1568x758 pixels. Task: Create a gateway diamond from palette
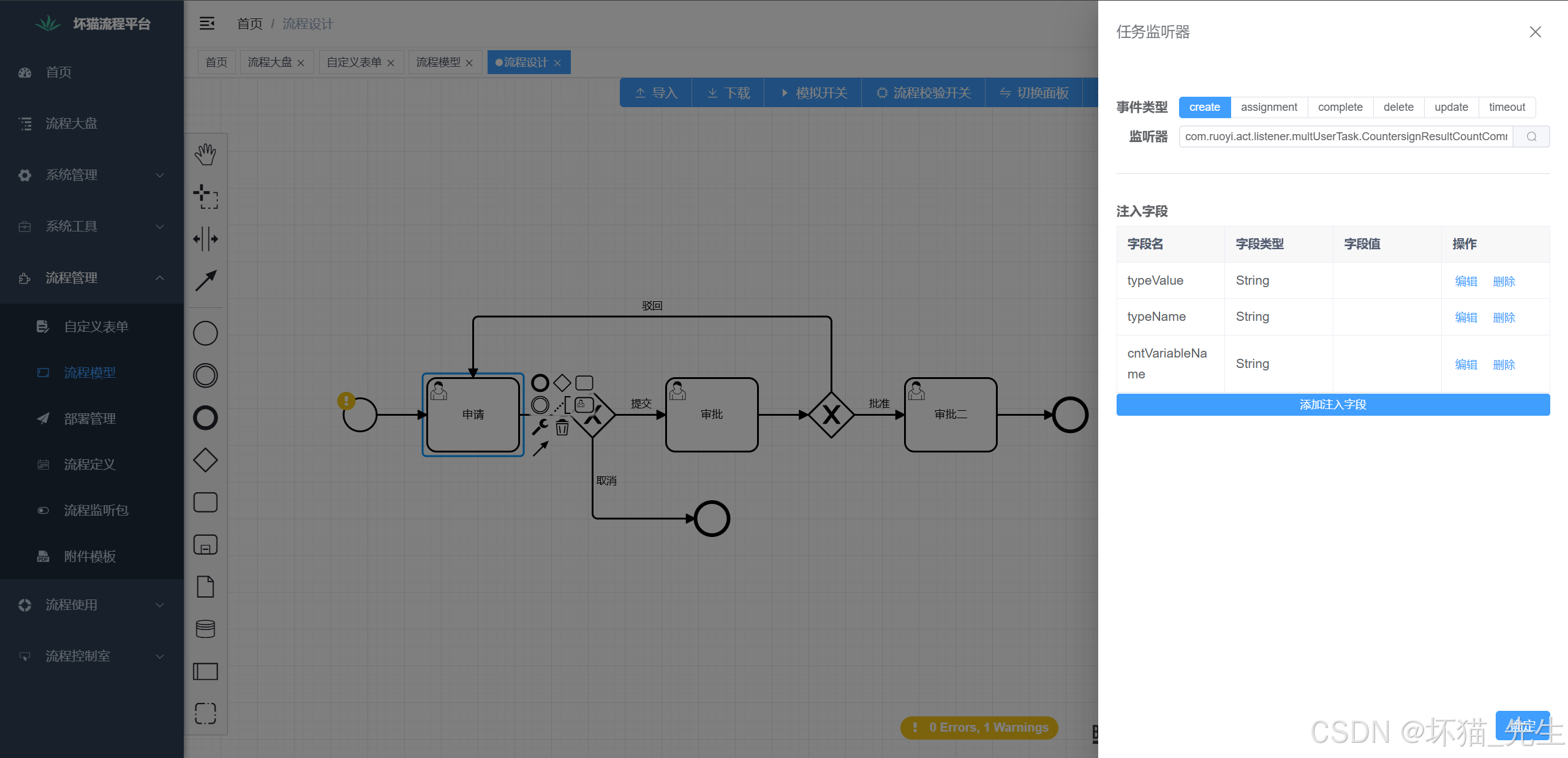[x=205, y=460]
